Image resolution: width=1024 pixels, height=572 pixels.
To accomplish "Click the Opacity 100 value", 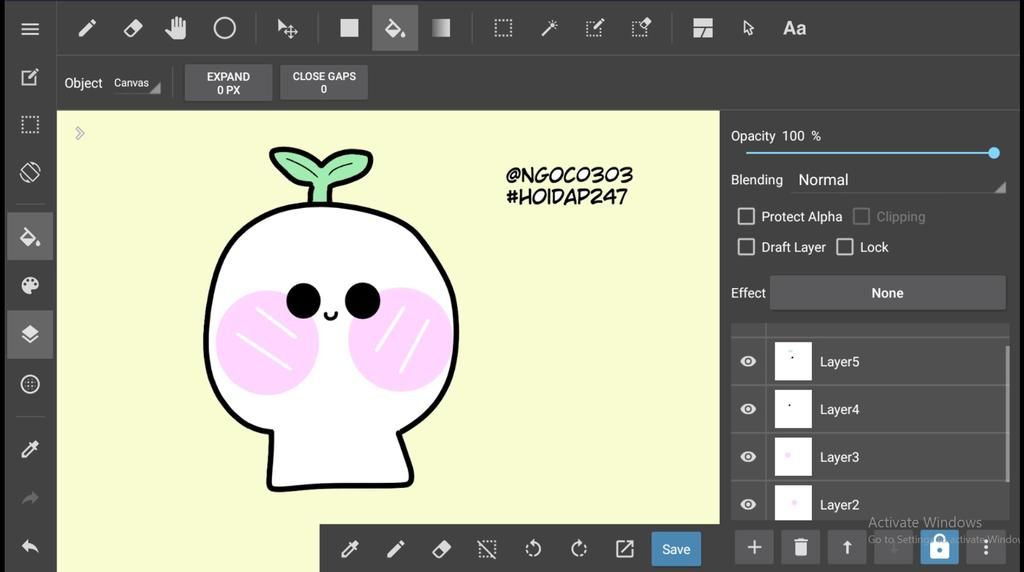I will tap(793, 136).
